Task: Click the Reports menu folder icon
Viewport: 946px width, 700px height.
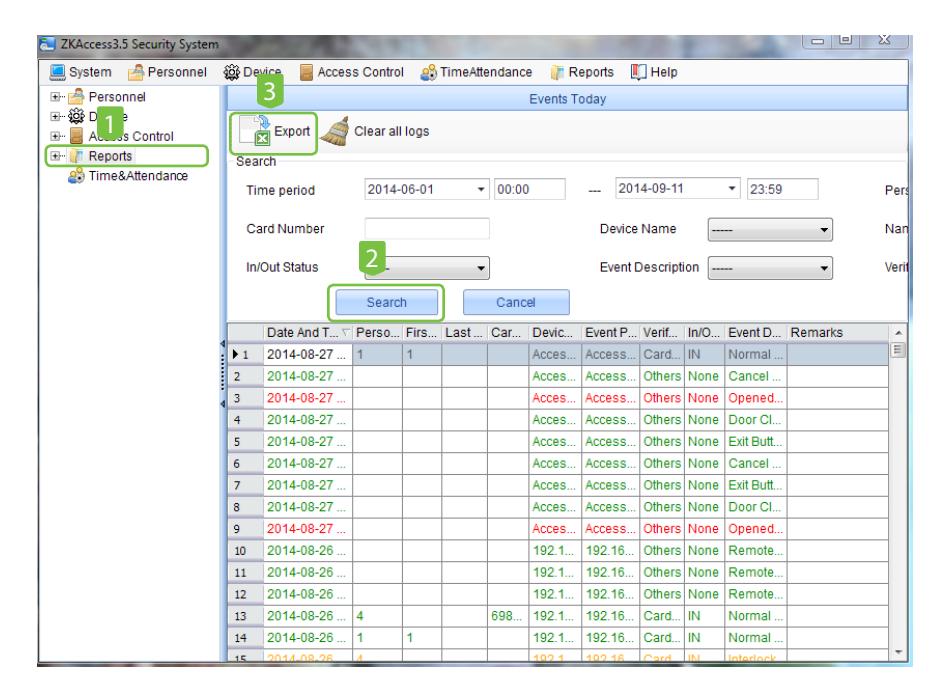Action: (x=557, y=72)
